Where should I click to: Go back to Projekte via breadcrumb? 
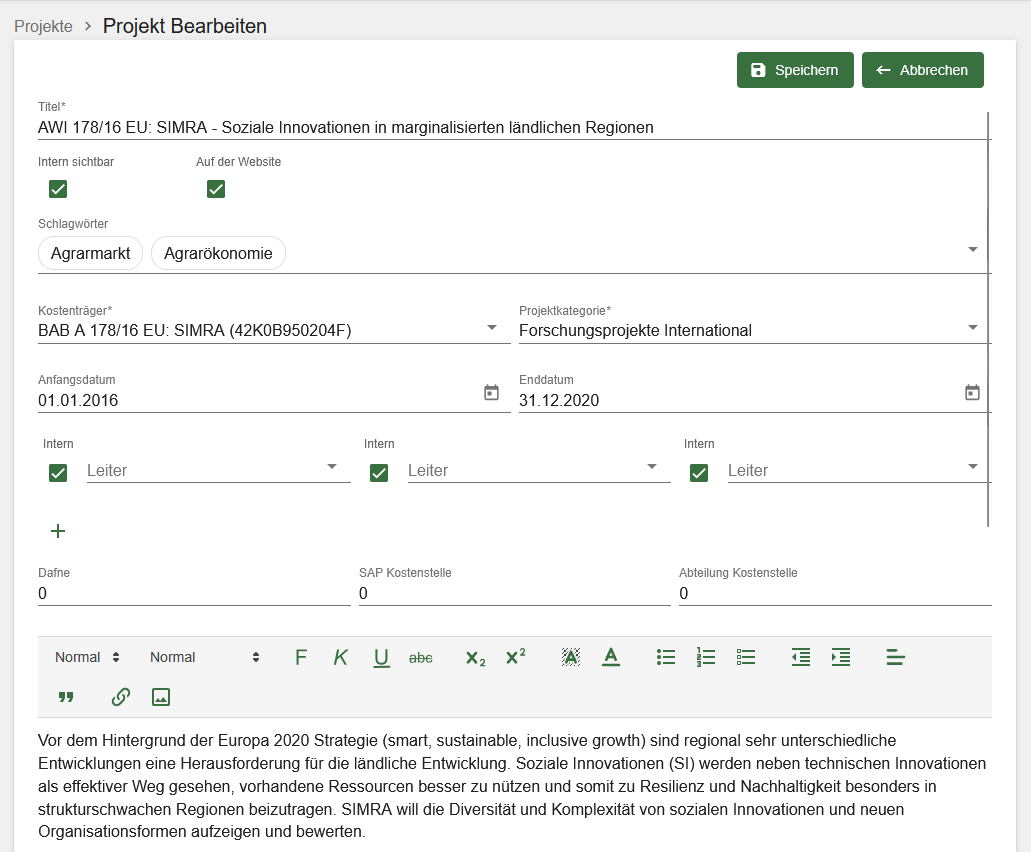(x=43, y=26)
